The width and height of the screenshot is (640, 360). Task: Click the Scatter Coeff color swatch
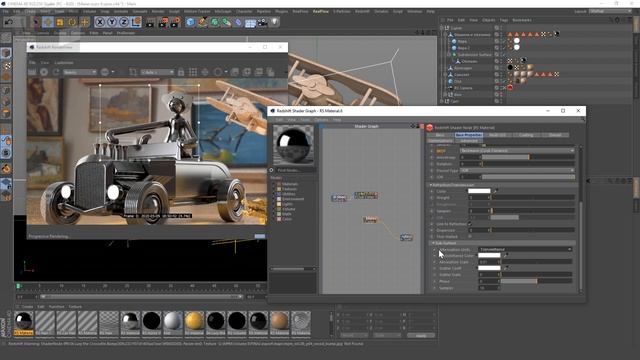[489, 268]
